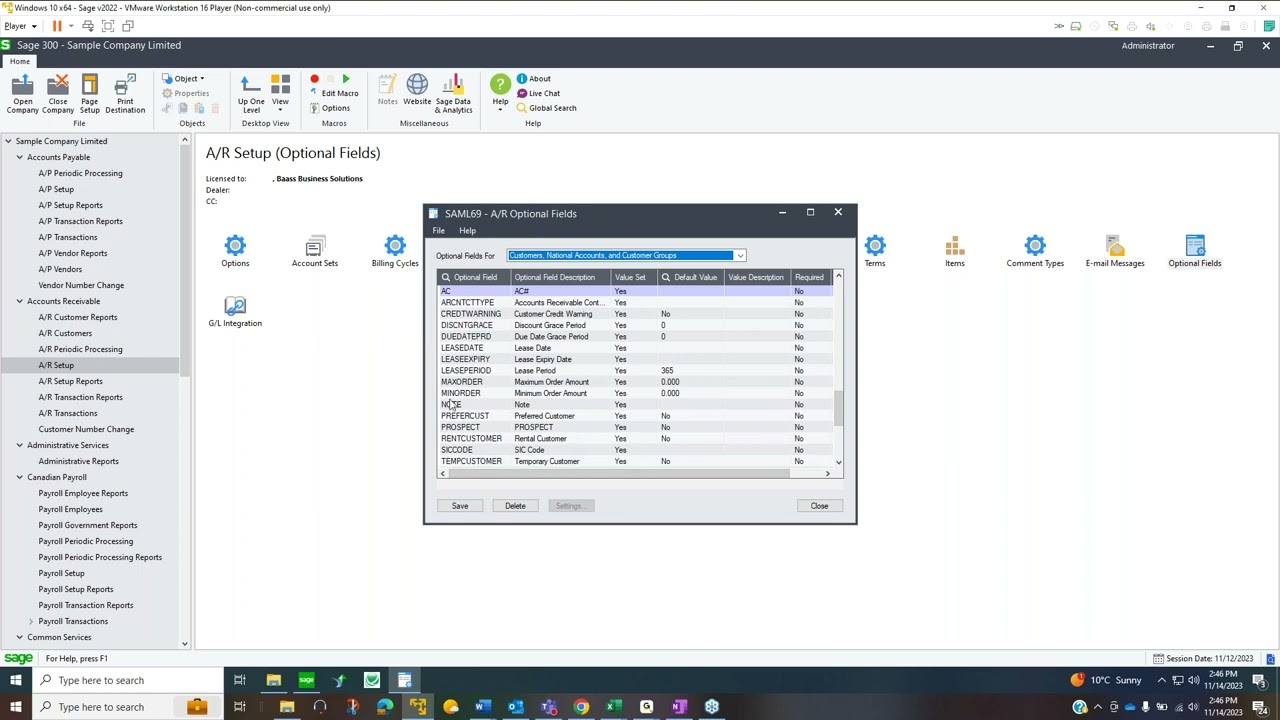Image resolution: width=1280 pixels, height=720 pixels.
Task: Click the Page Setup ribbon icon
Action: point(90,93)
